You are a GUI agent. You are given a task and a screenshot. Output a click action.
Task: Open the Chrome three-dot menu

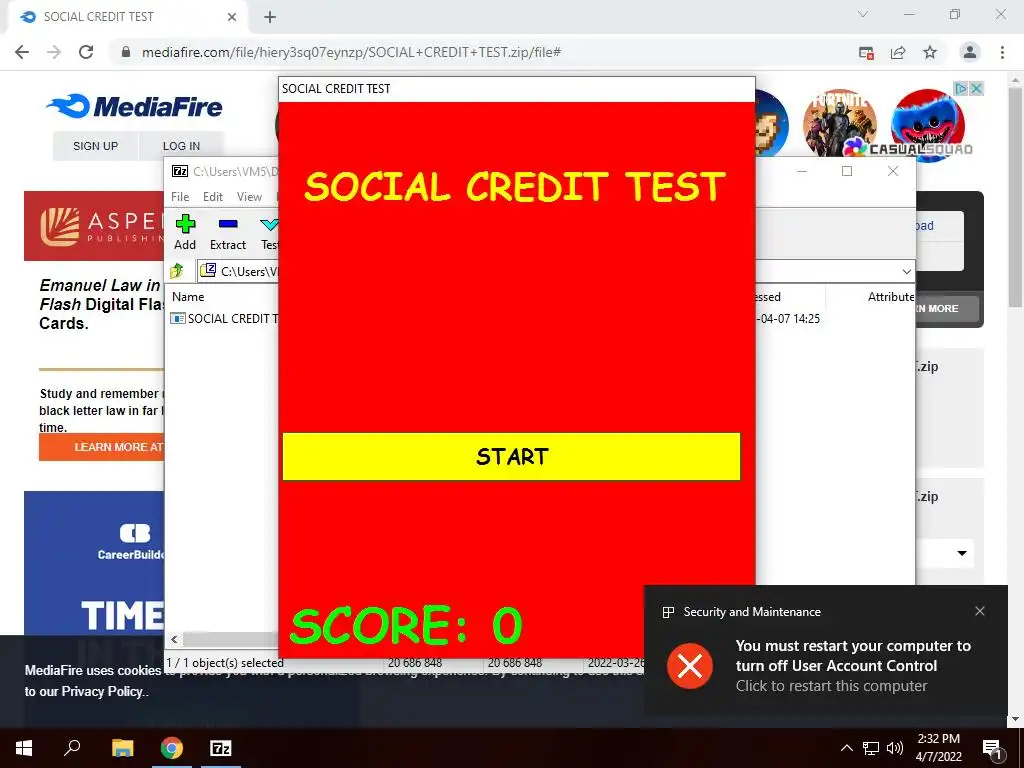(x=1002, y=52)
